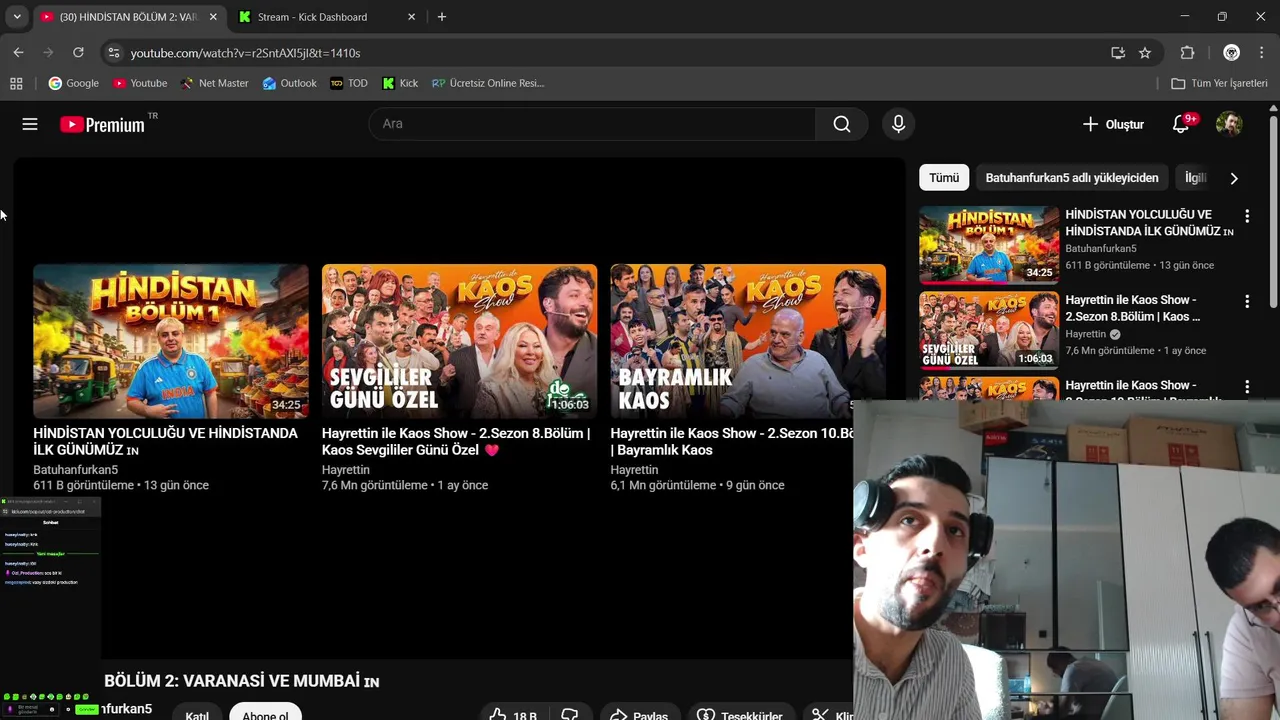
Task: Open end-screen title HİNDİSTAN YOLCULUĞU VE HİNDİSTANDA İLK GÜNÜMÜZ
Action: (x=165, y=441)
